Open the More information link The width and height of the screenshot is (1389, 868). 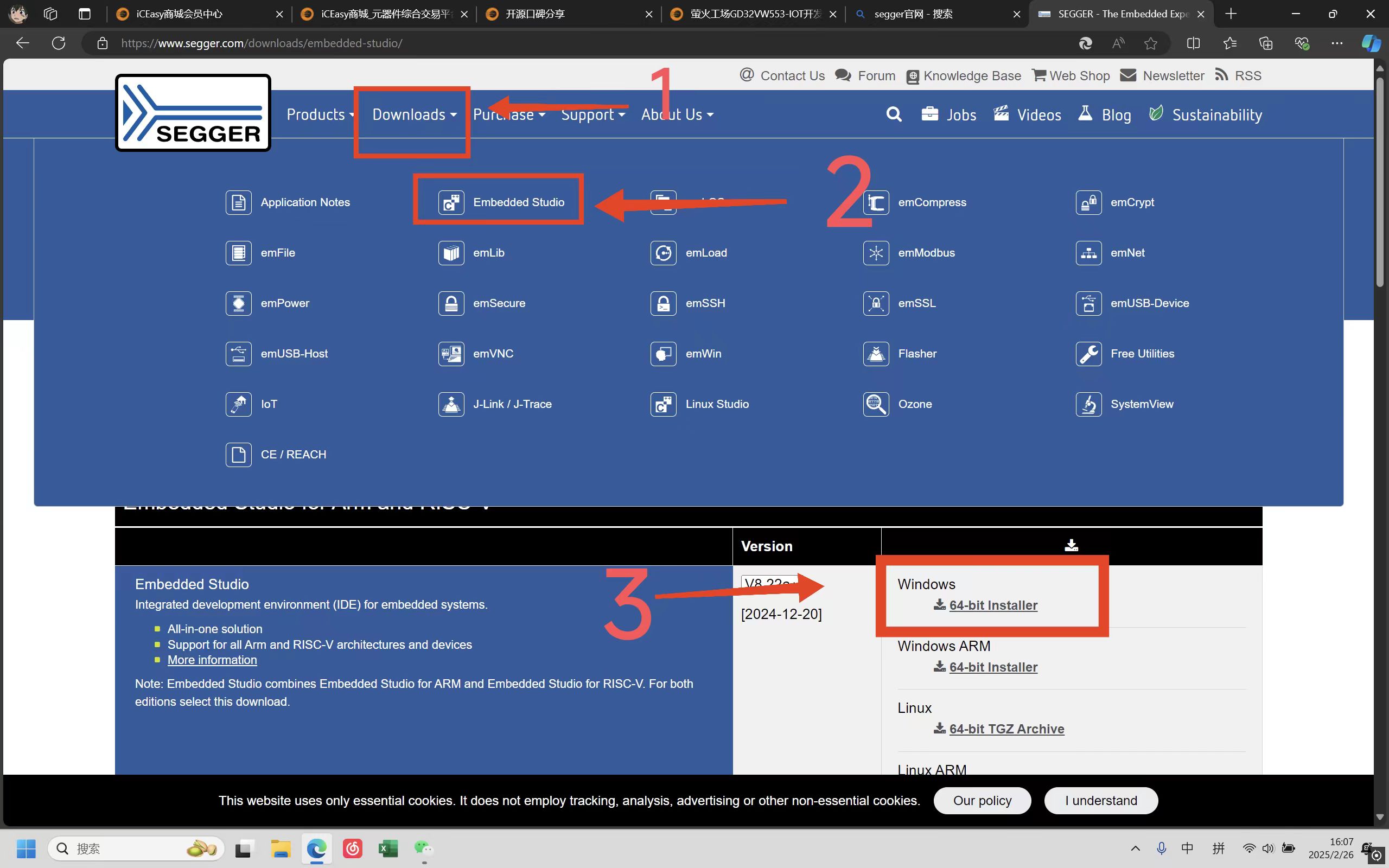pyautogui.click(x=212, y=660)
